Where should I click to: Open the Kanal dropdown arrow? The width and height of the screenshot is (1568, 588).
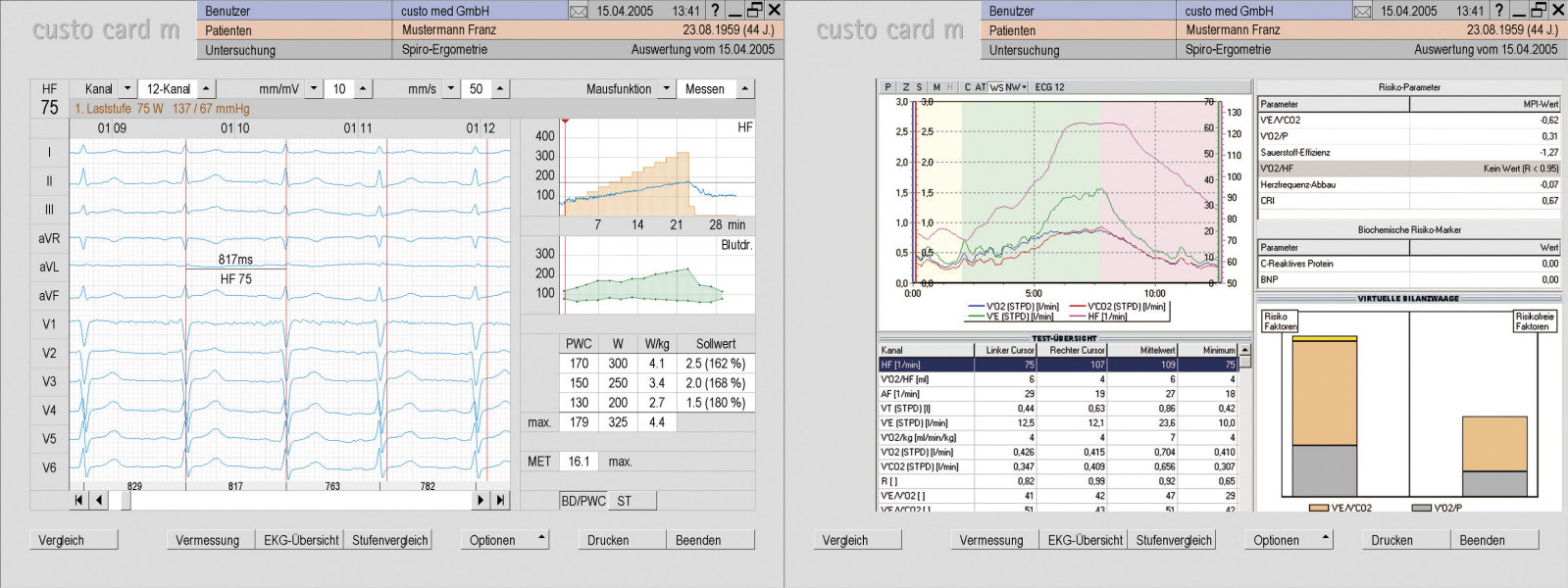pyautogui.click(x=127, y=89)
